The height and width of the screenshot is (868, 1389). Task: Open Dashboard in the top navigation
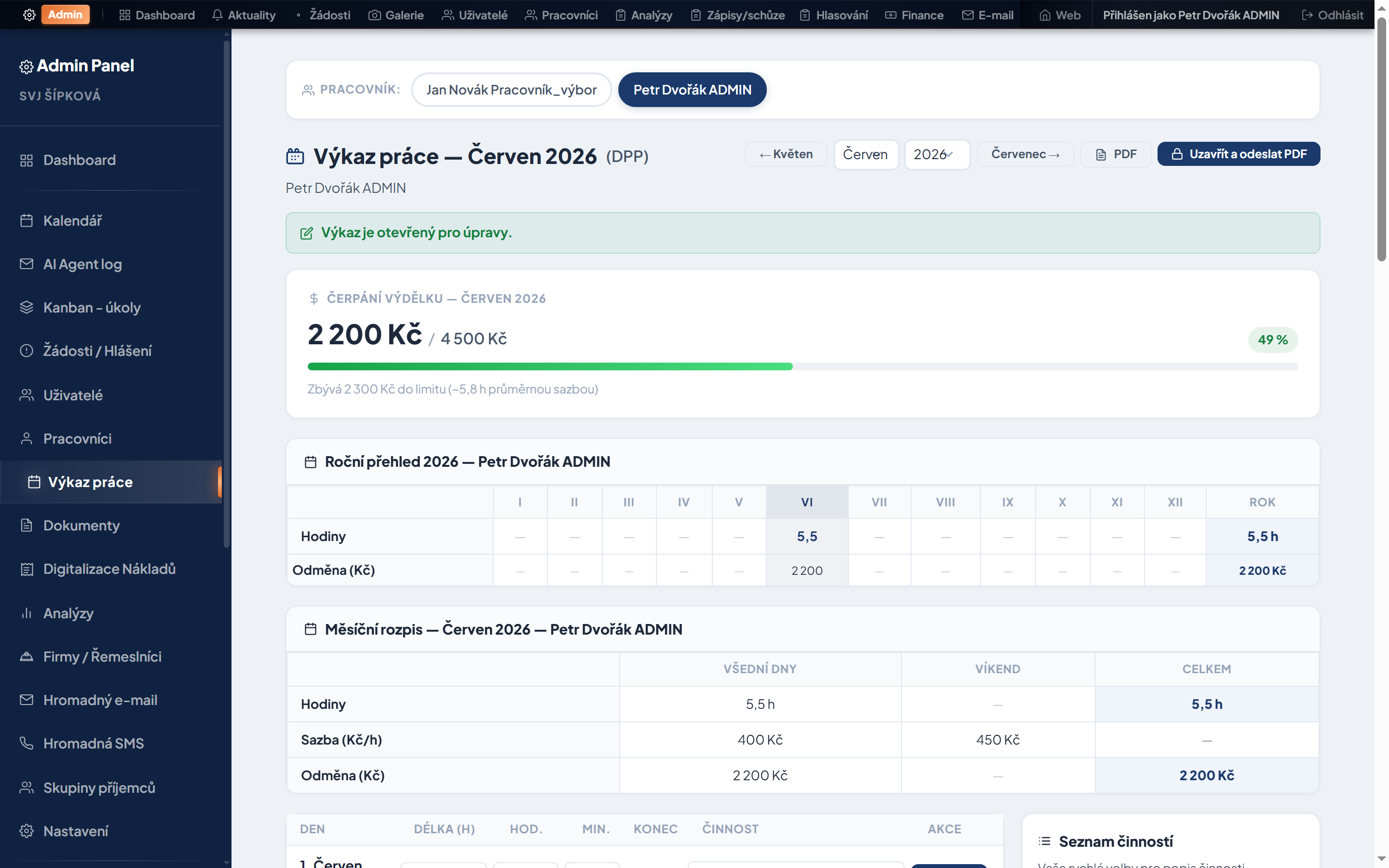[x=157, y=15]
